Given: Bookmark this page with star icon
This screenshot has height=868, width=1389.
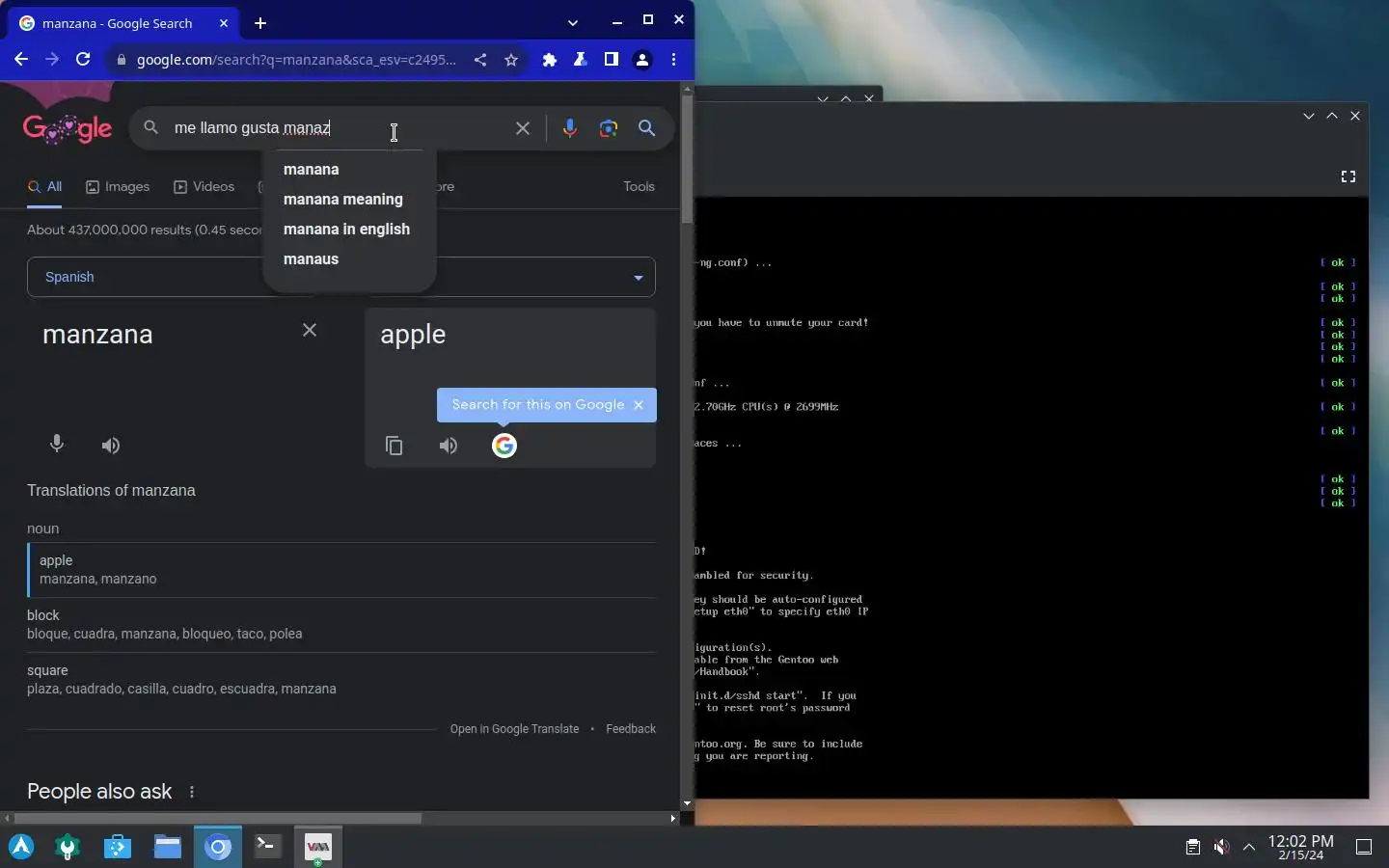Looking at the screenshot, I should point(511,60).
